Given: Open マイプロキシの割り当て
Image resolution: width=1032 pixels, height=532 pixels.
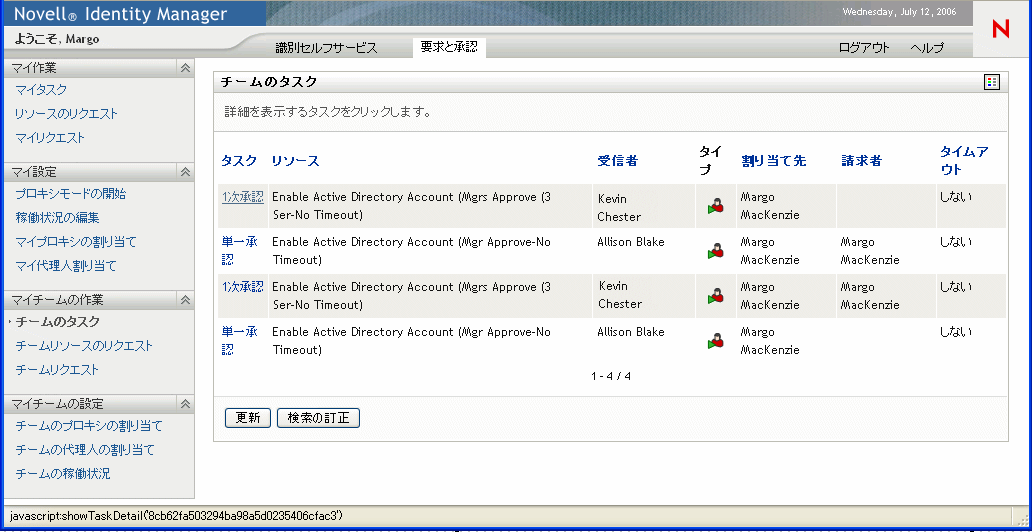Looking at the screenshot, I should [x=76, y=242].
